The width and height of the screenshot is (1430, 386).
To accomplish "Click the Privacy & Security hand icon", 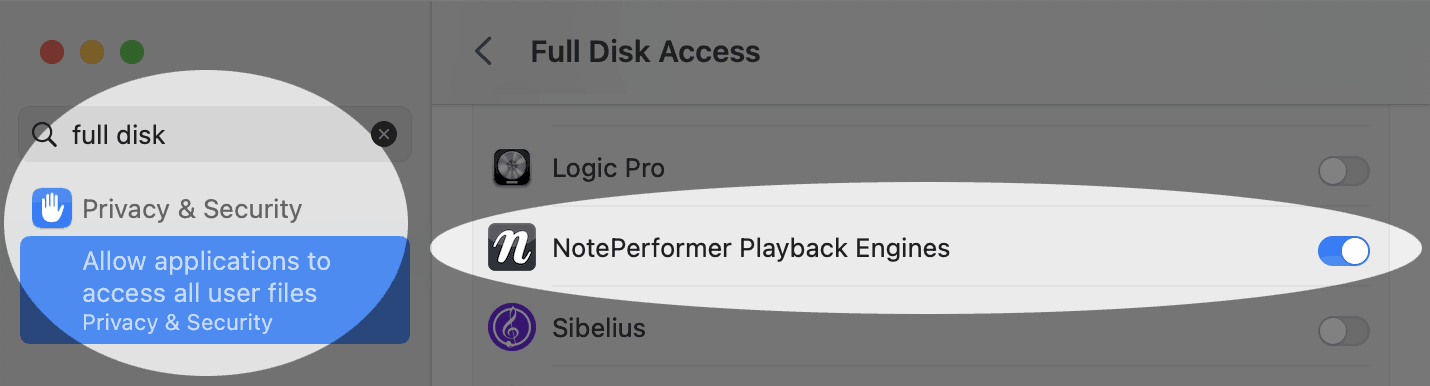I will coord(52,208).
